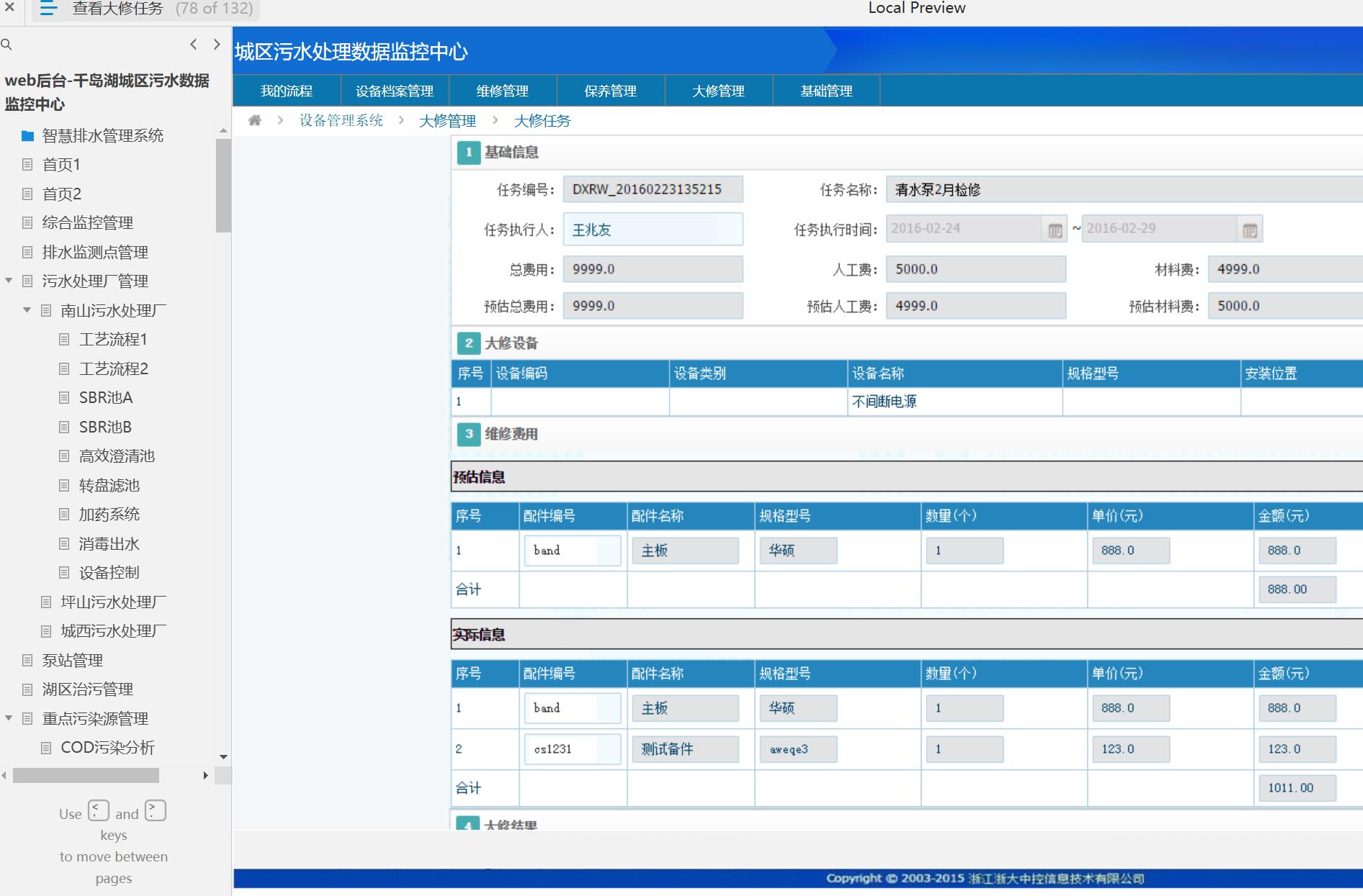Image resolution: width=1363 pixels, height=896 pixels.
Task: Click 不间断电源 cell in 大修设备 table
Action: pos(955,402)
